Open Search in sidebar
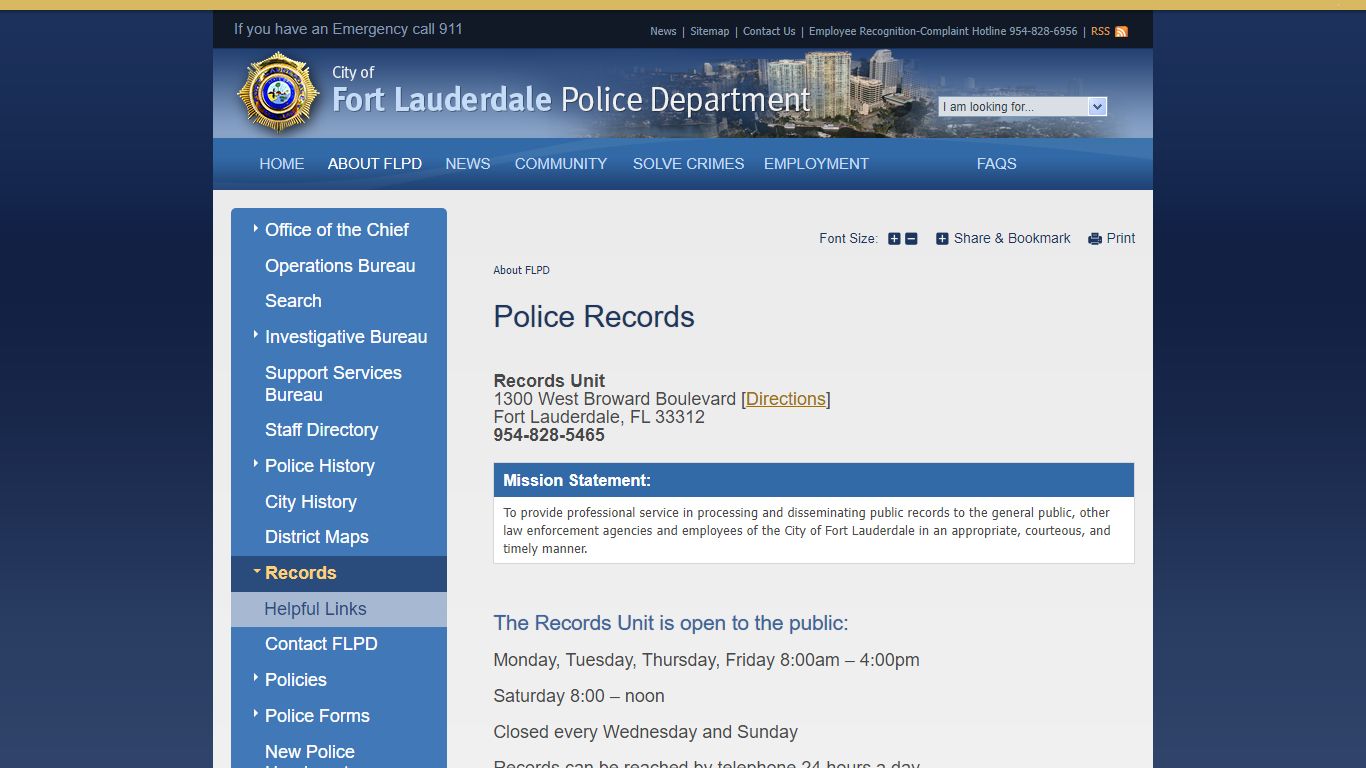The height and width of the screenshot is (768, 1366). pyautogui.click(x=293, y=301)
